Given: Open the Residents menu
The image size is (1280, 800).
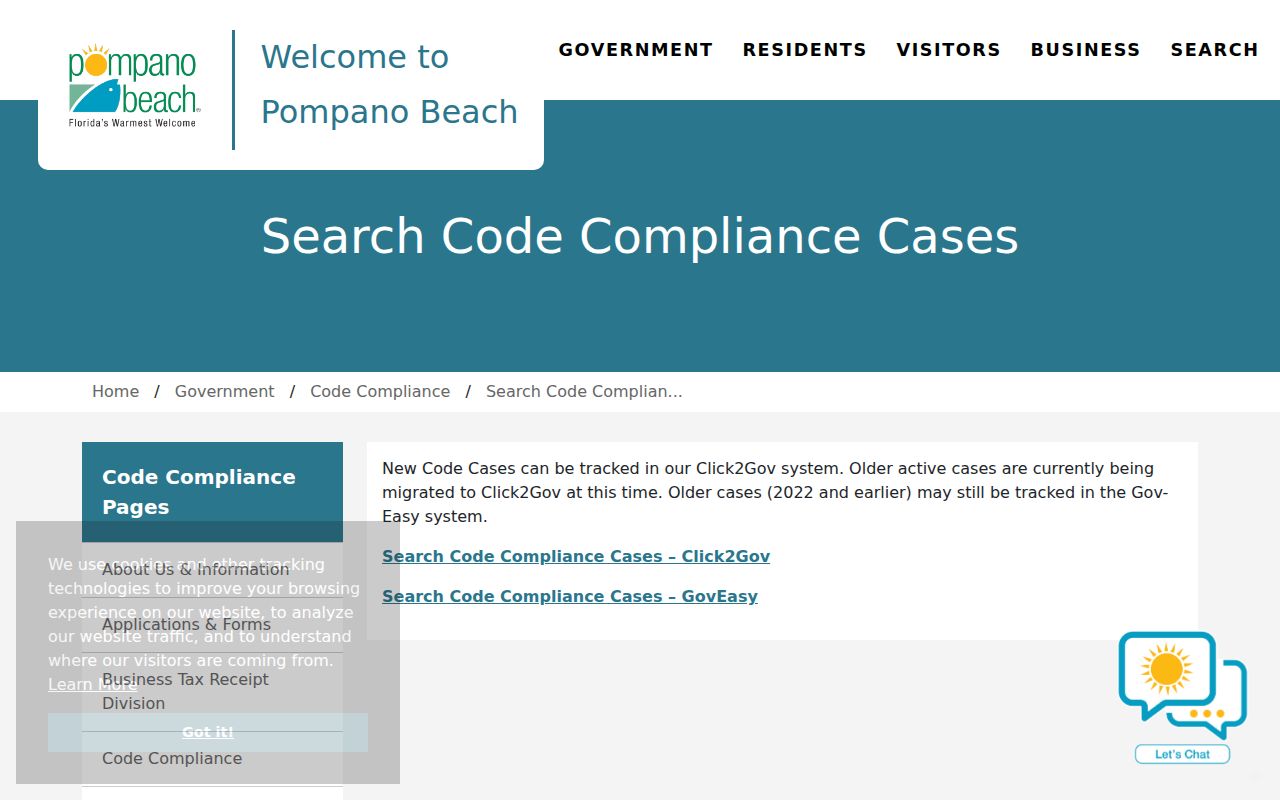Looking at the screenshot, I should coord(804,50).
